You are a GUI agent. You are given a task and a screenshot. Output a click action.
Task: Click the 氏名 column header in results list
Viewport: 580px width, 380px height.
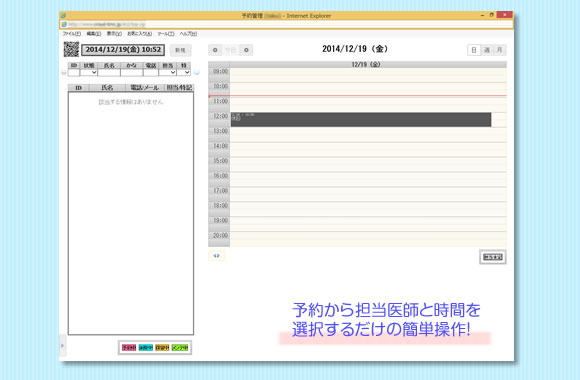[107, 88]
